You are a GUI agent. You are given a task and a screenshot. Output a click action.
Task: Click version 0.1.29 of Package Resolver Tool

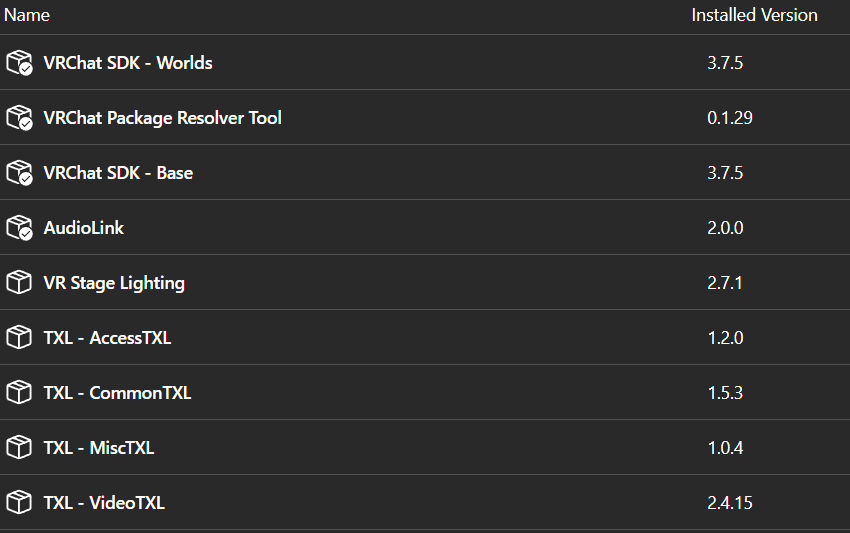point(729,118)
